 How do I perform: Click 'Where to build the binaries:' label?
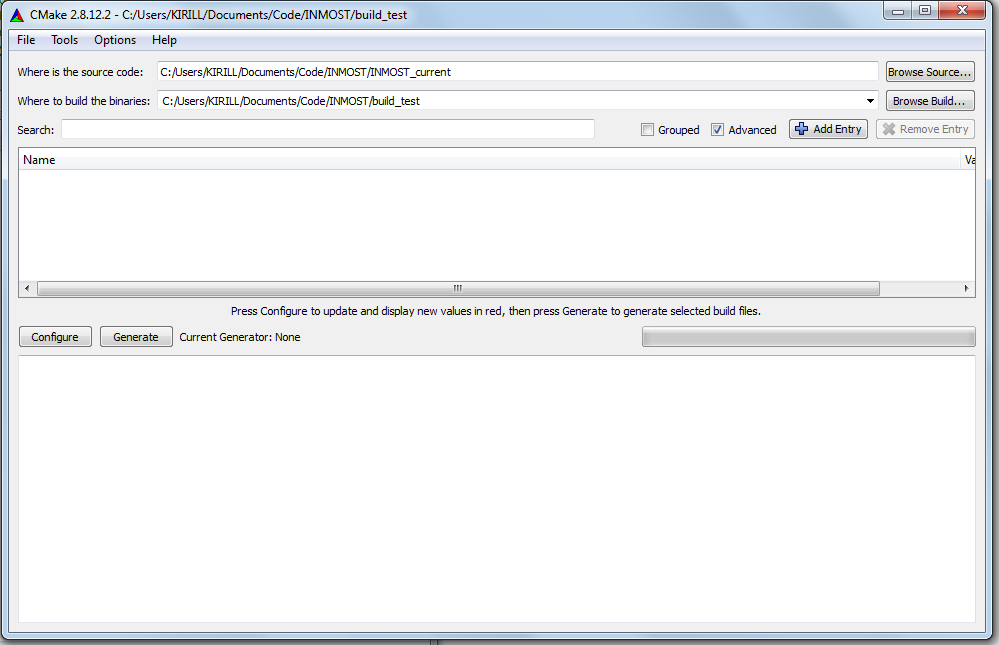[83, 101]
